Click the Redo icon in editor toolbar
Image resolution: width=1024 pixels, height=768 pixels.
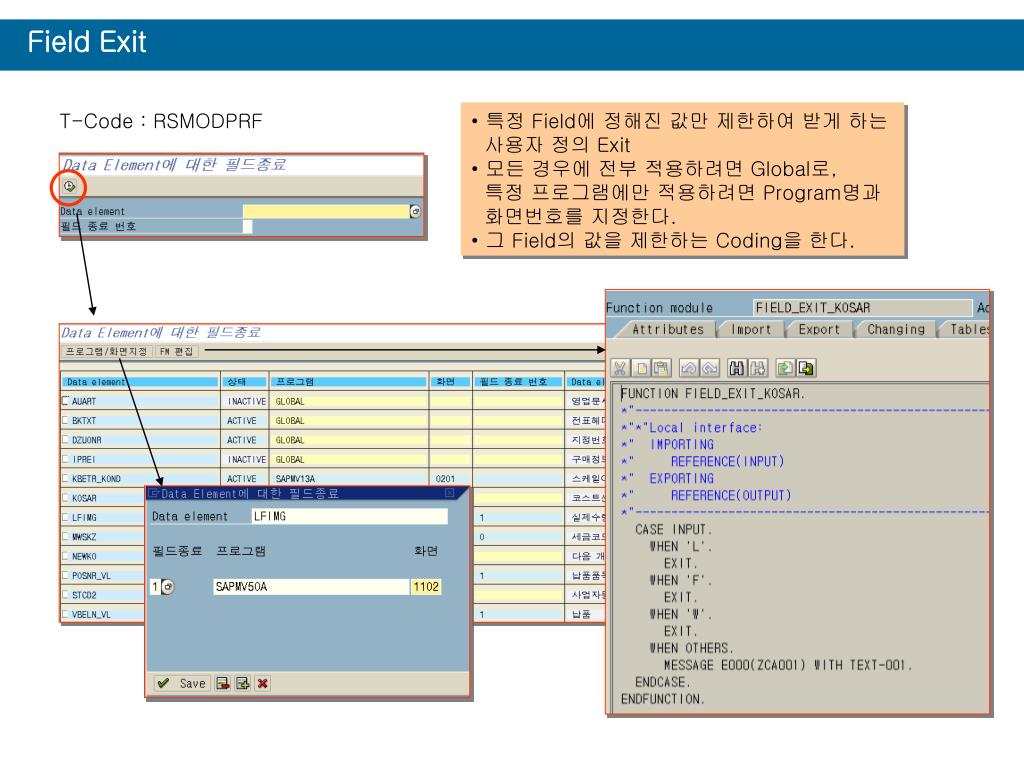(x=710, y=368)
